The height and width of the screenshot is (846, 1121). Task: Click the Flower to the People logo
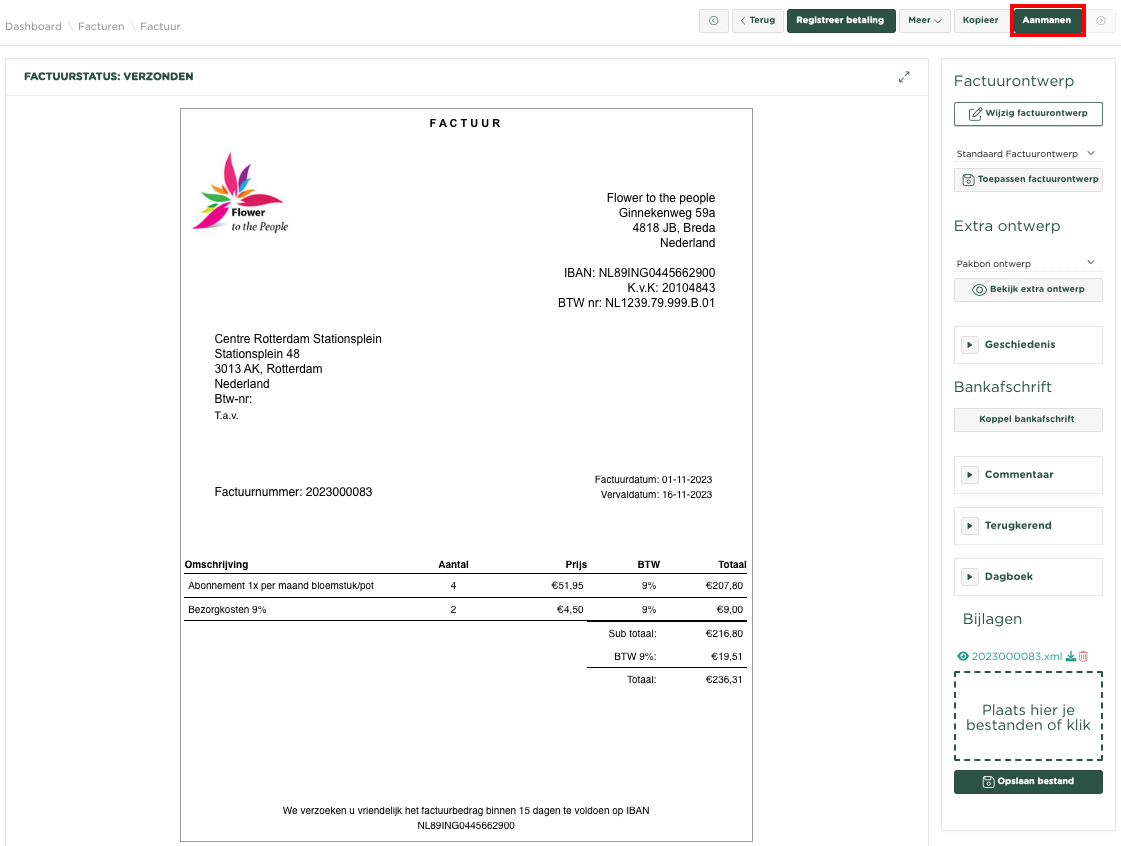pyautogui.click(x=240, y=193)
